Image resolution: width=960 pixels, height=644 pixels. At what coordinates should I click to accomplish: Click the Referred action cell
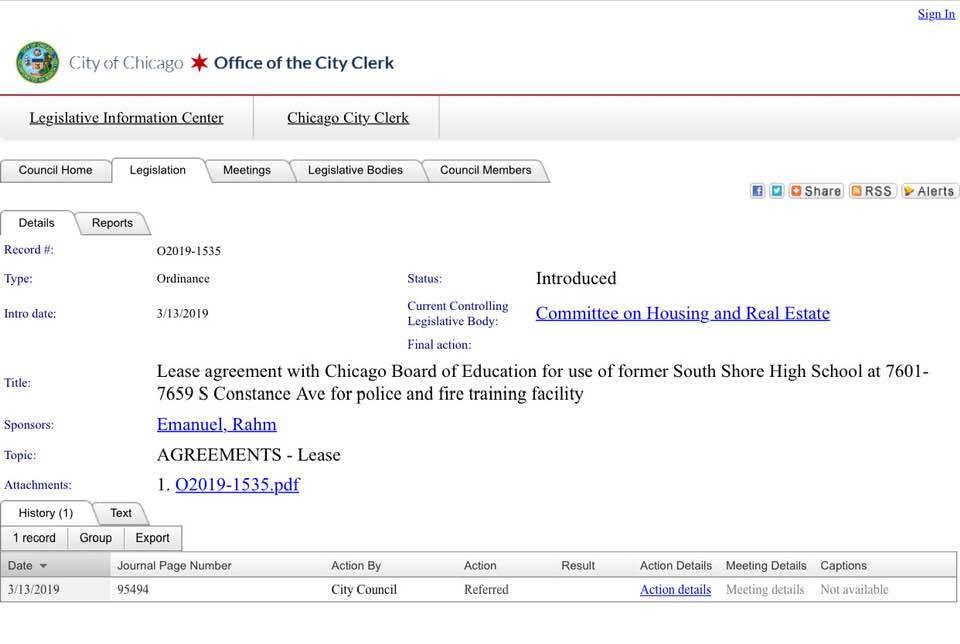tap(486, 590)
